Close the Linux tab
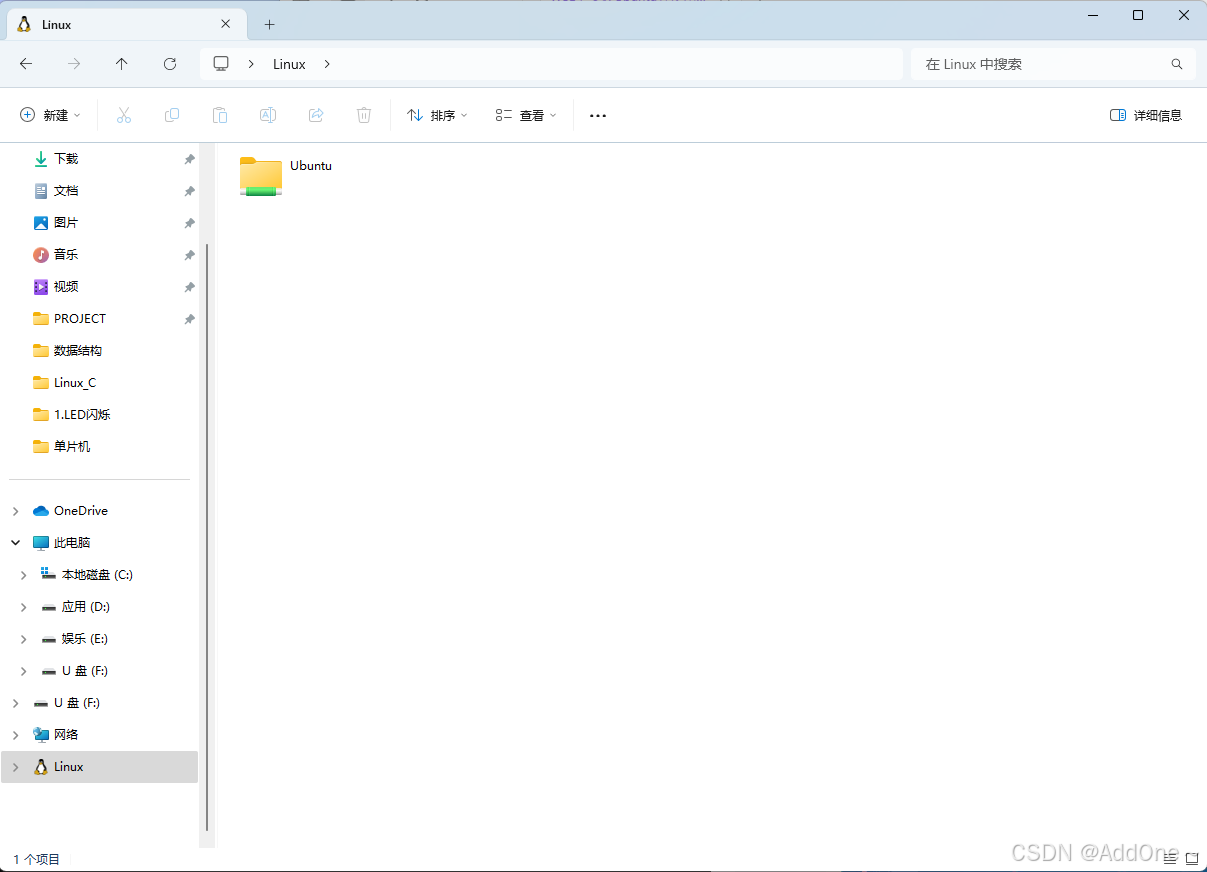This screenshot has width=1207, height=872. pyautogui.click(x=226, y=24)
